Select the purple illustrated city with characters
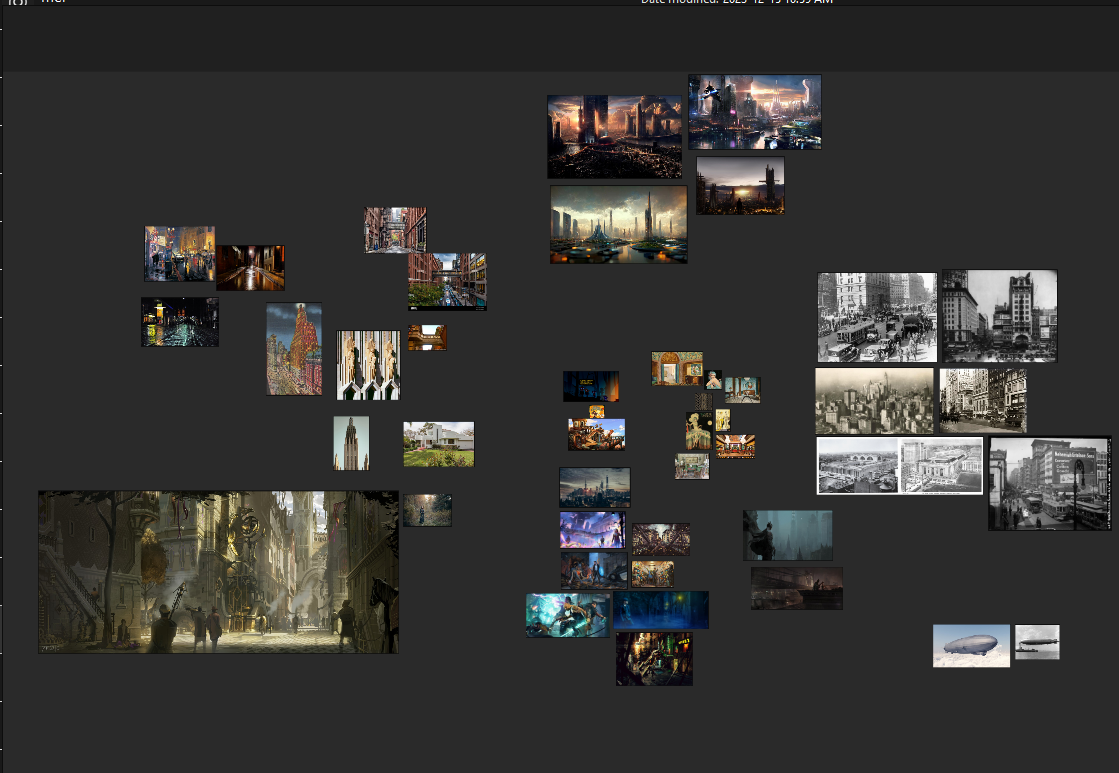The height and width of the screenshot is (773, 1119). (x=592, y=530)
